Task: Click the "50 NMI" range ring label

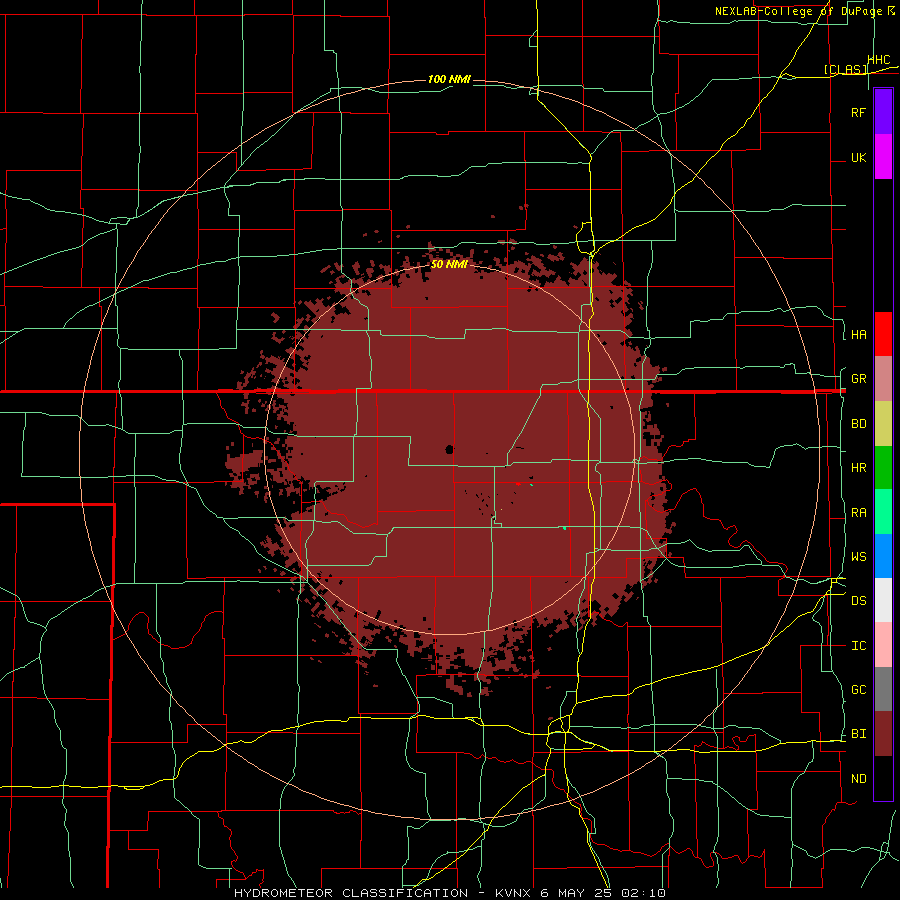Action: click(449, 264)
